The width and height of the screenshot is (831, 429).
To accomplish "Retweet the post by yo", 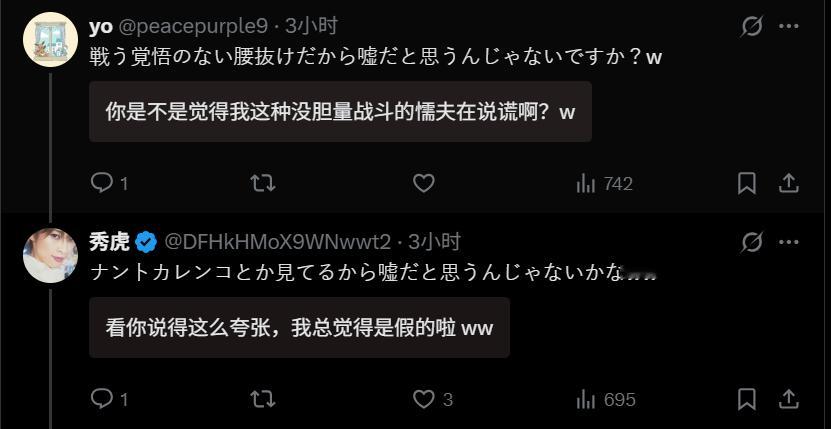I will (x=262, y=183).
